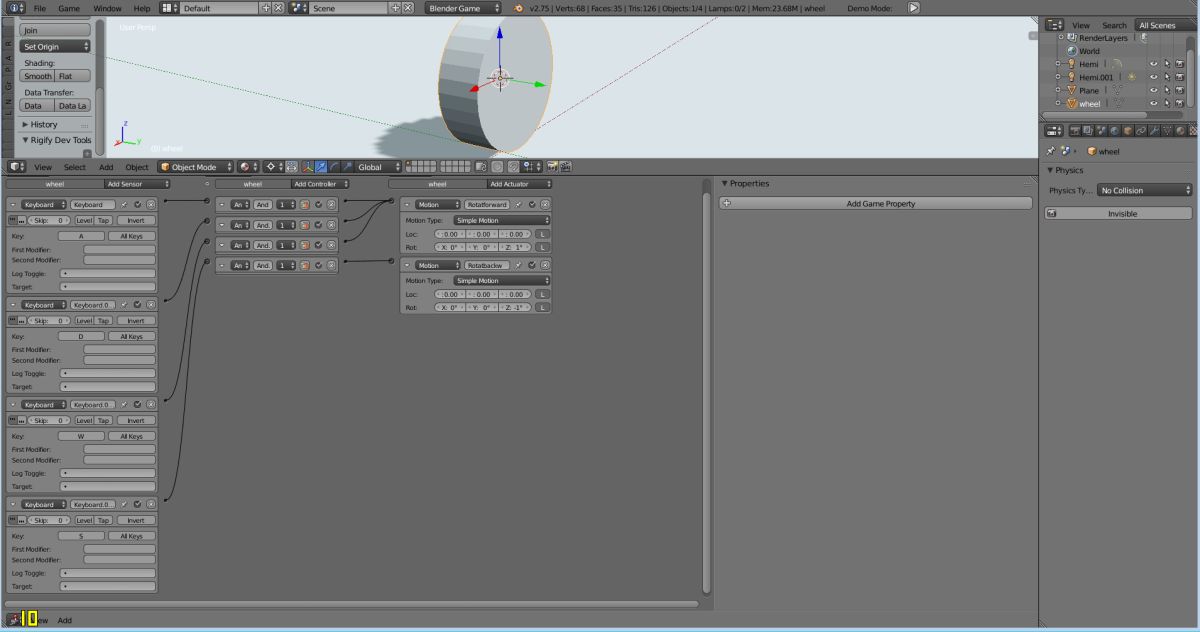Screen dimensions: 1200x632
Task: Open the Physics Type No Collision dropdown
Action: click(x=1144, y=190)
